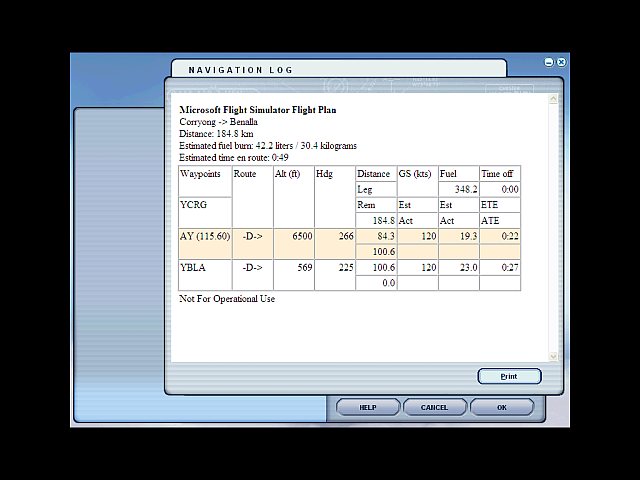Viewport: 640px width, 480px height.
Task: Click the Corryong -> Benalla route line
Action: (218, 122)
